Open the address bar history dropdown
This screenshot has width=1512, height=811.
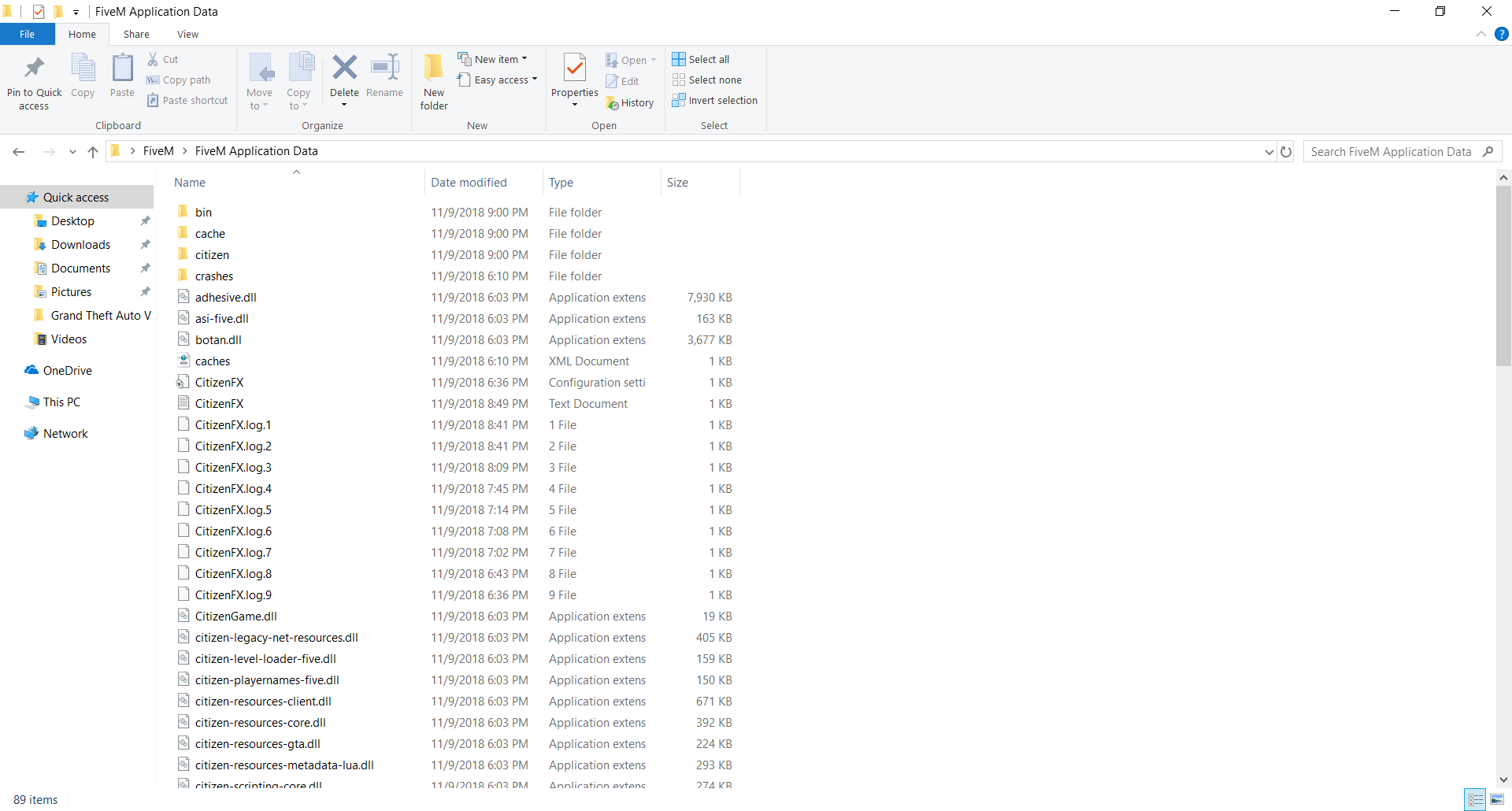[1269, 152]
